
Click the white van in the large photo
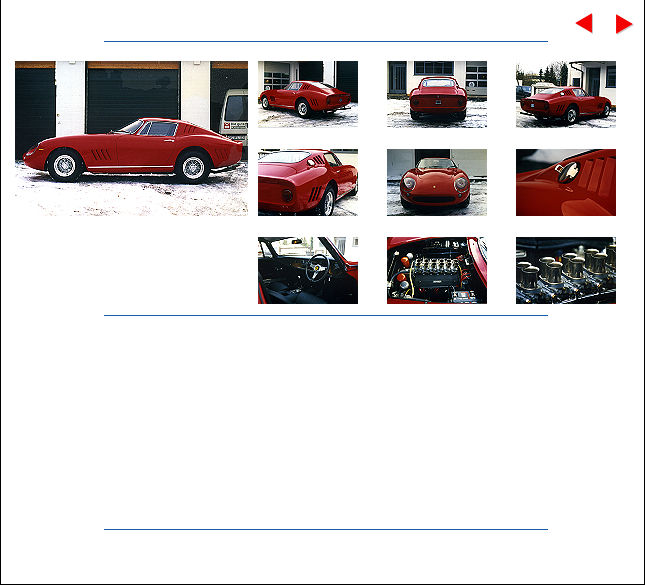click(x=235, y=115)
